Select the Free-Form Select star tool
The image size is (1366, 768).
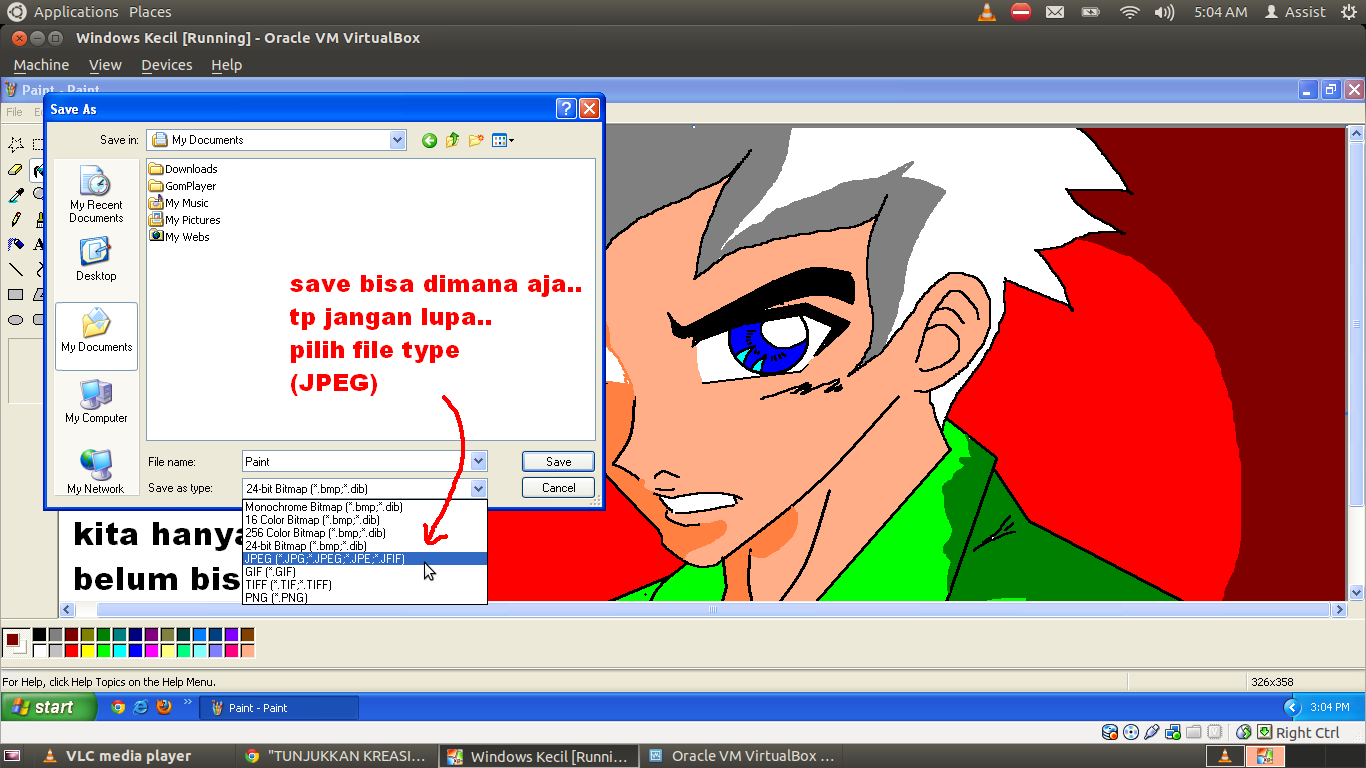coord(16,145)
